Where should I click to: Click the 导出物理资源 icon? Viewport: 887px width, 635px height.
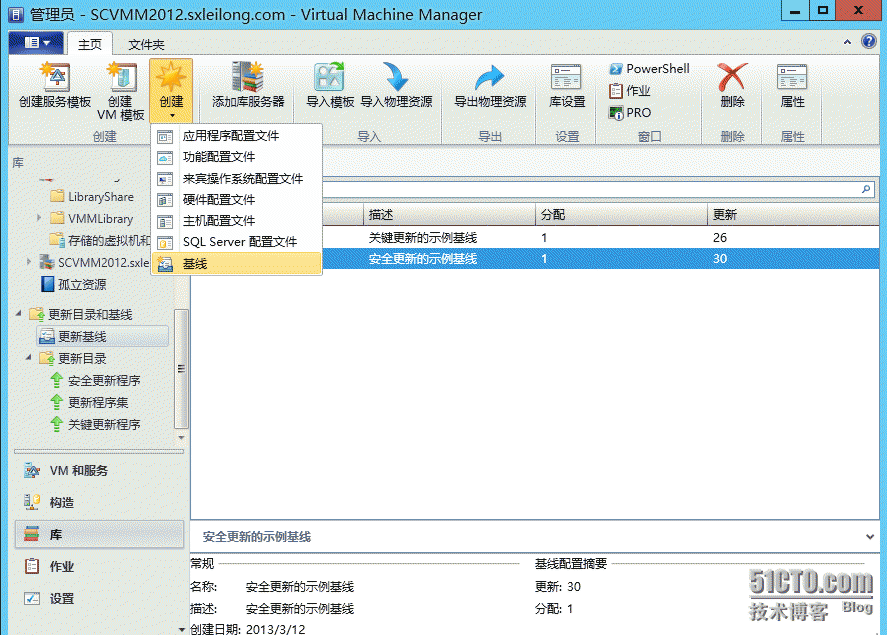pyautogui.click(x=490, y=86)
